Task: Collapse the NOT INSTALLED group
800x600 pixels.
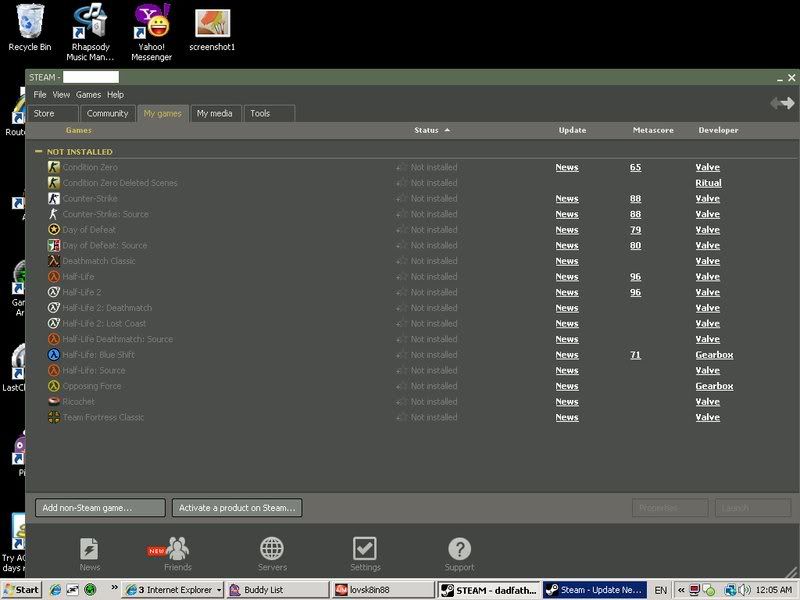Action: tap(38, 152)
